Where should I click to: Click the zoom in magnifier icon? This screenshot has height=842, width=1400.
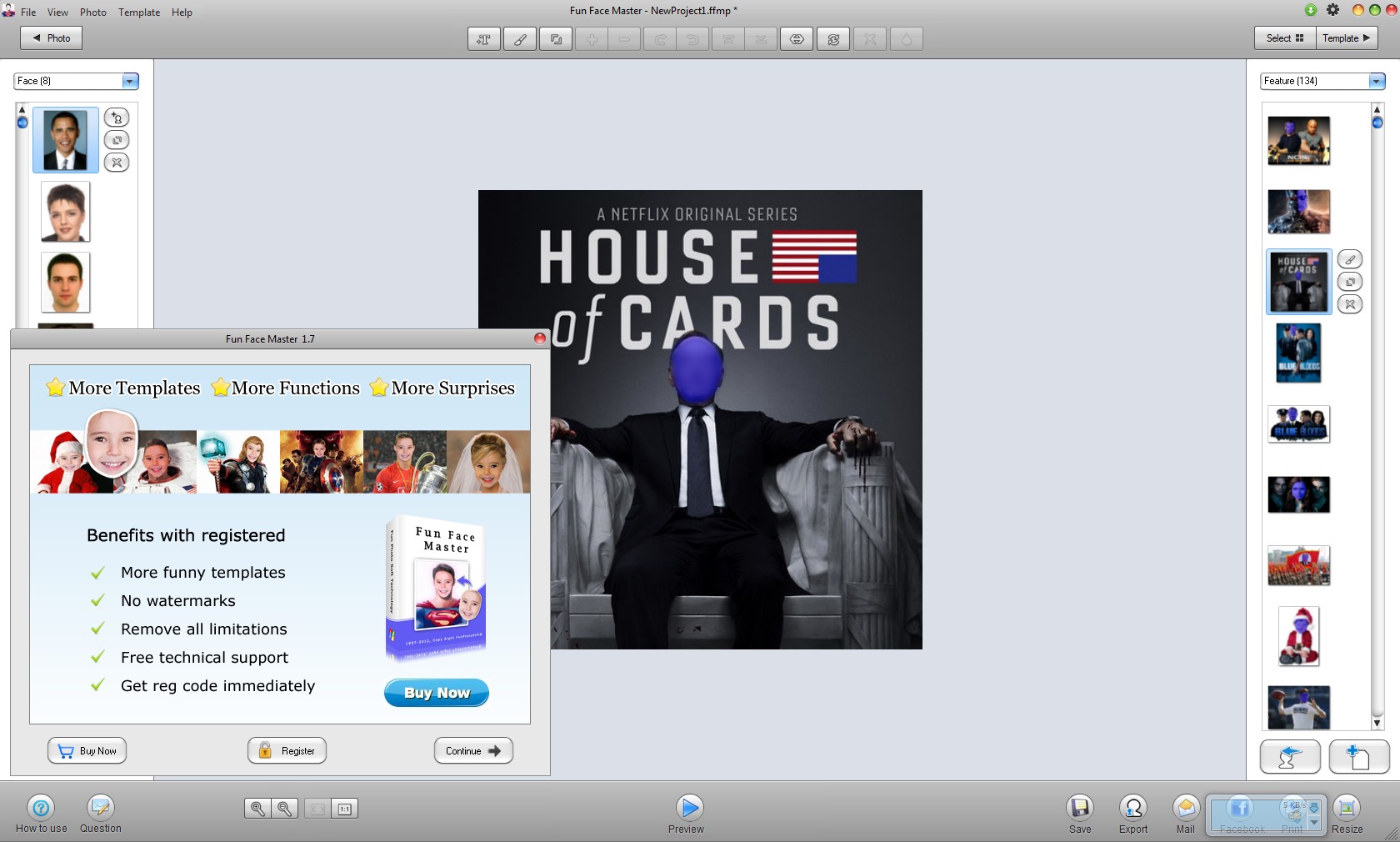[x=257, y=808]
